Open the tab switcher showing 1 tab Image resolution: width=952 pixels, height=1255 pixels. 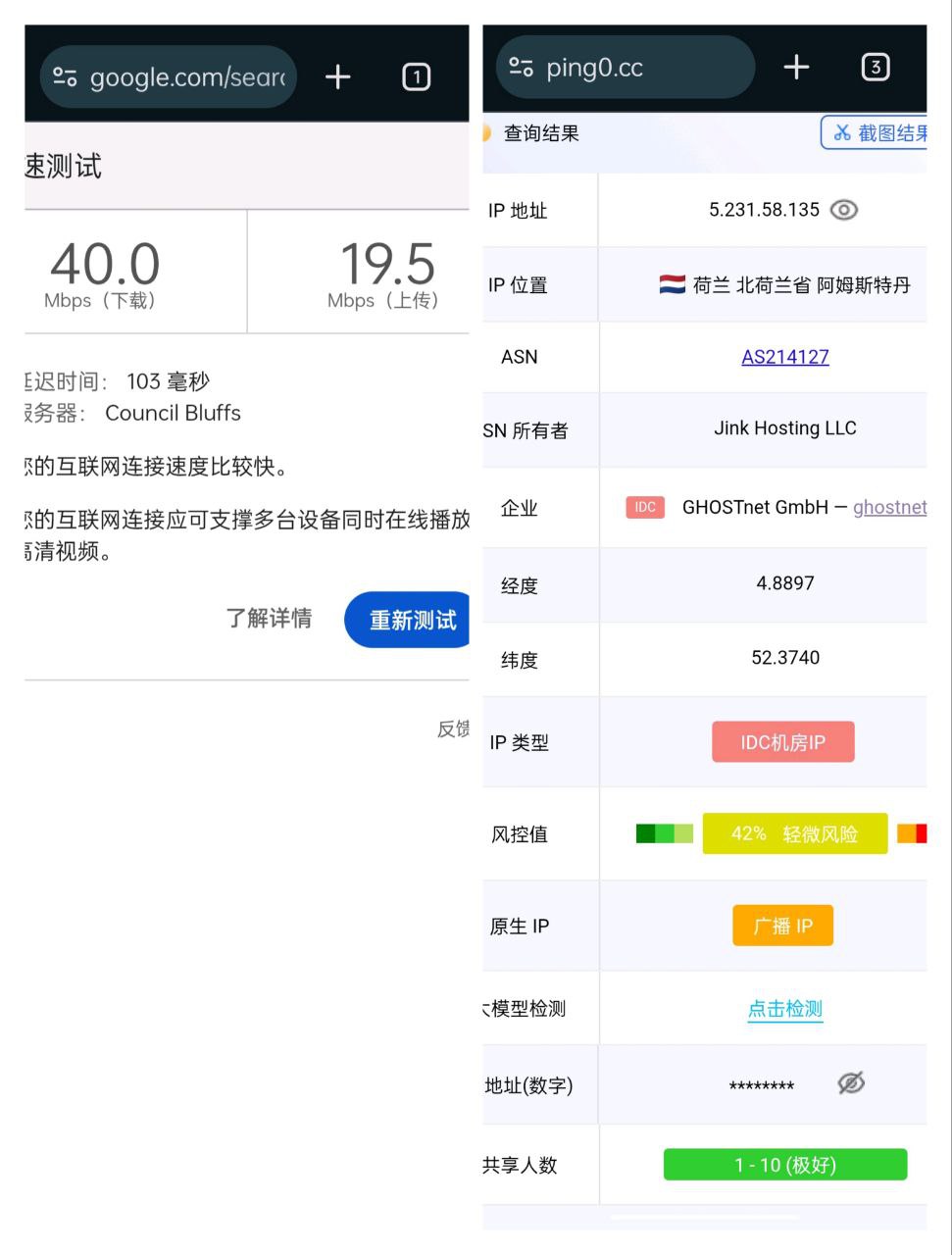pyautogui.click(x=416, y=77)
